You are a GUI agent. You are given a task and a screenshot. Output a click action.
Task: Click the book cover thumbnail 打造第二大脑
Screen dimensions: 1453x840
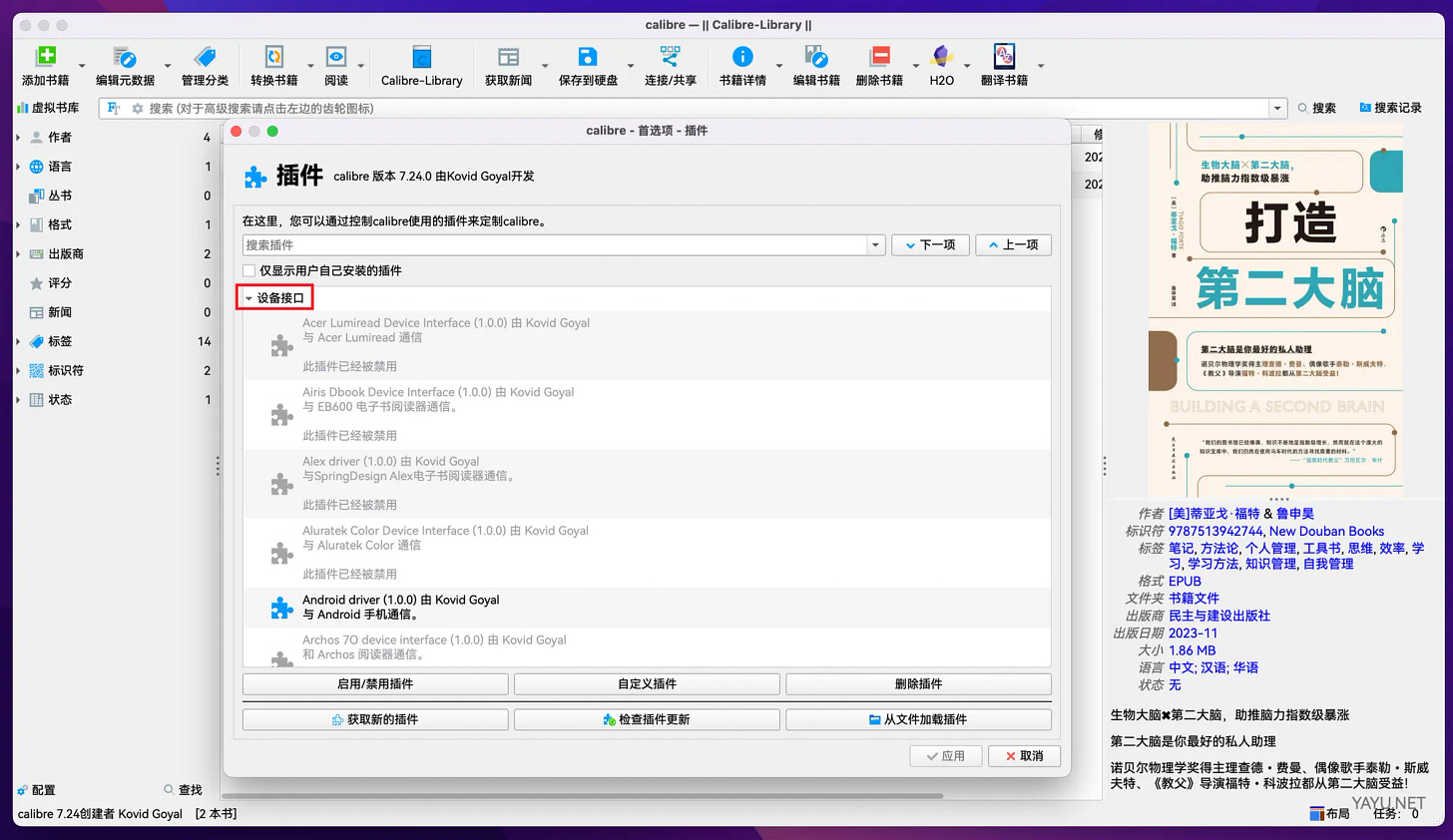(1275, 310)
